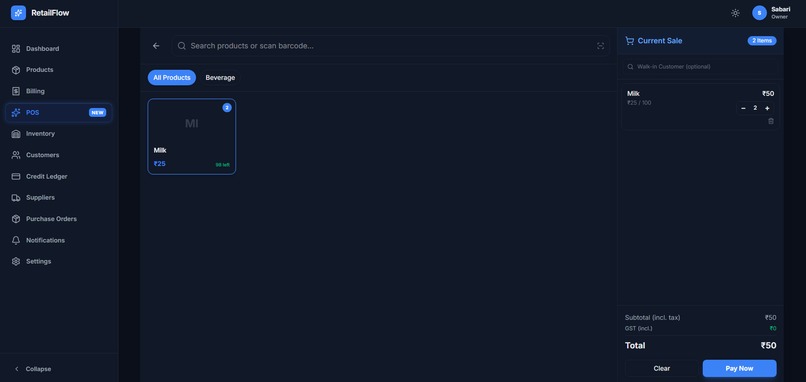
Task: Click Pay Now button
Action: pyautogui.click(x=739, y=368)
